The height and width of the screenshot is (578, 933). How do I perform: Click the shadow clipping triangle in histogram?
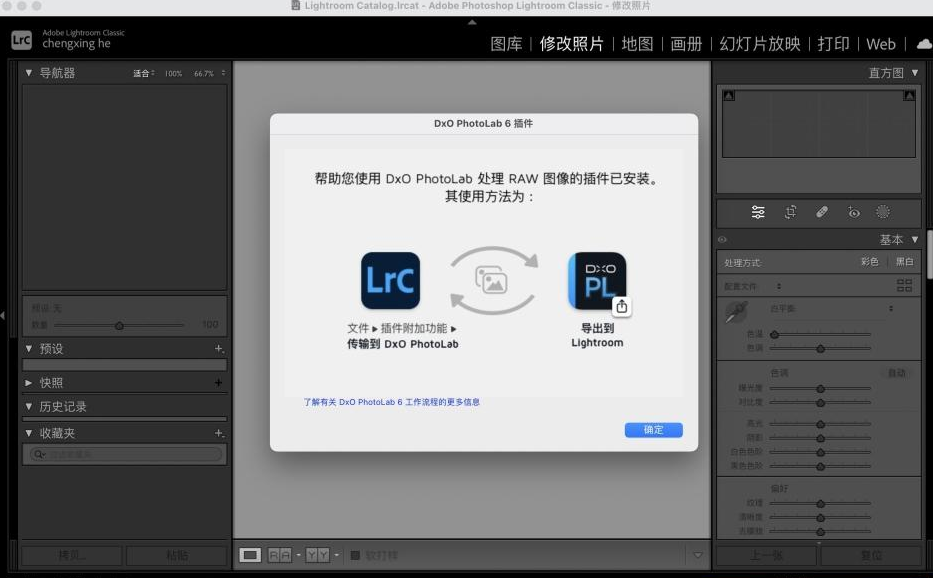pyautogui.click(x=729, y=95)
